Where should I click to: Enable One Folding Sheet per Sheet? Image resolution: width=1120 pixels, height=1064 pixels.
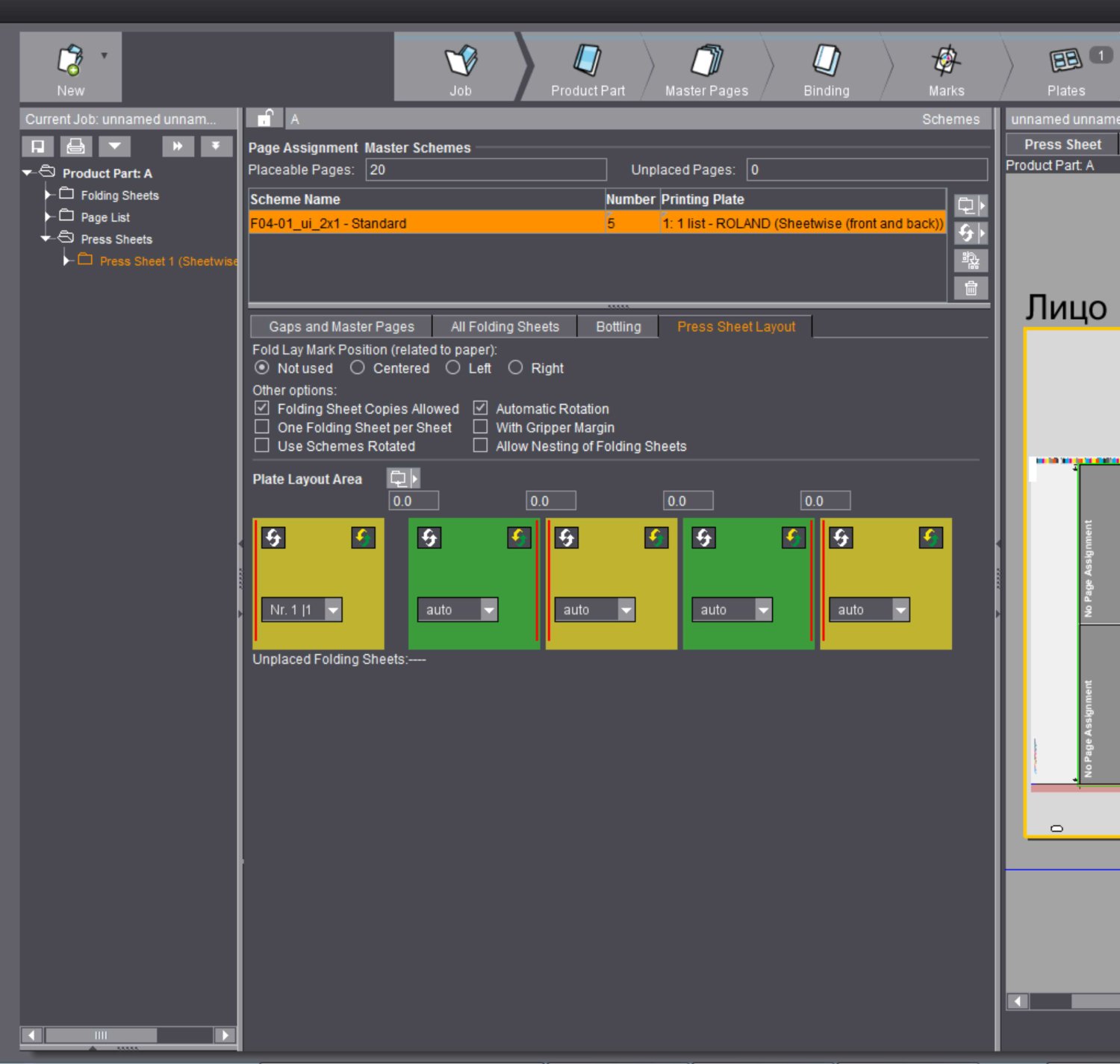pyautogui.click(x=262, y=427)
